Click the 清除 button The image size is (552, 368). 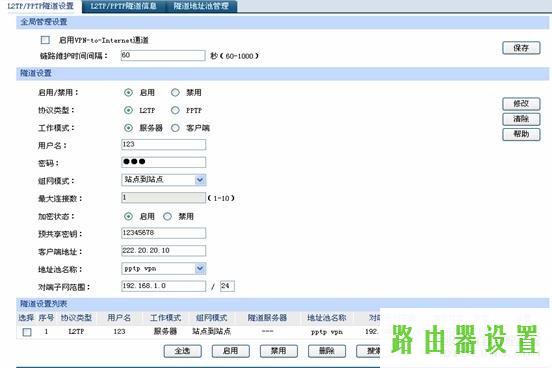521,119
